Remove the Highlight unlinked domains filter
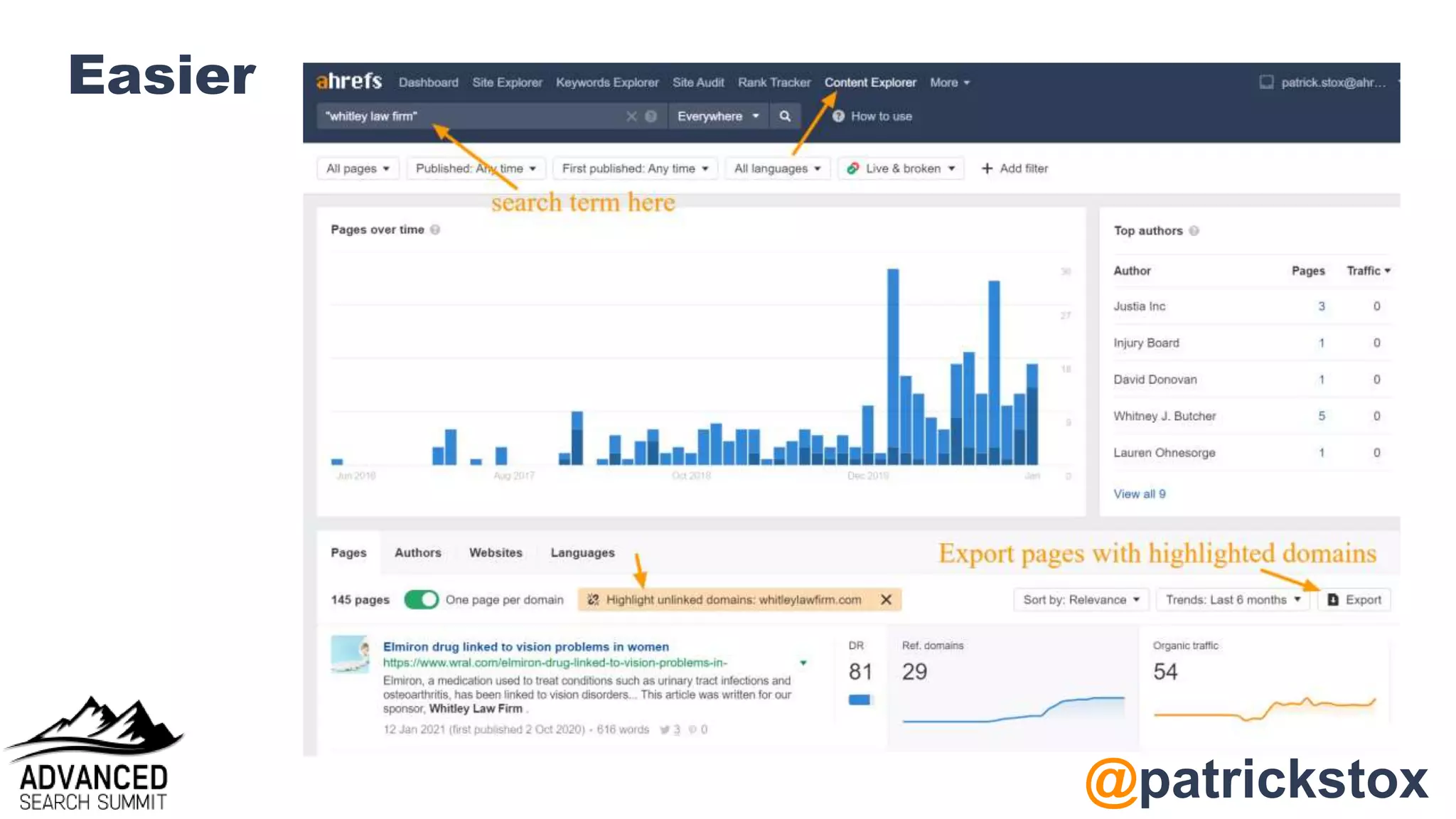The image size is (1456, 819). click(886, 599)
